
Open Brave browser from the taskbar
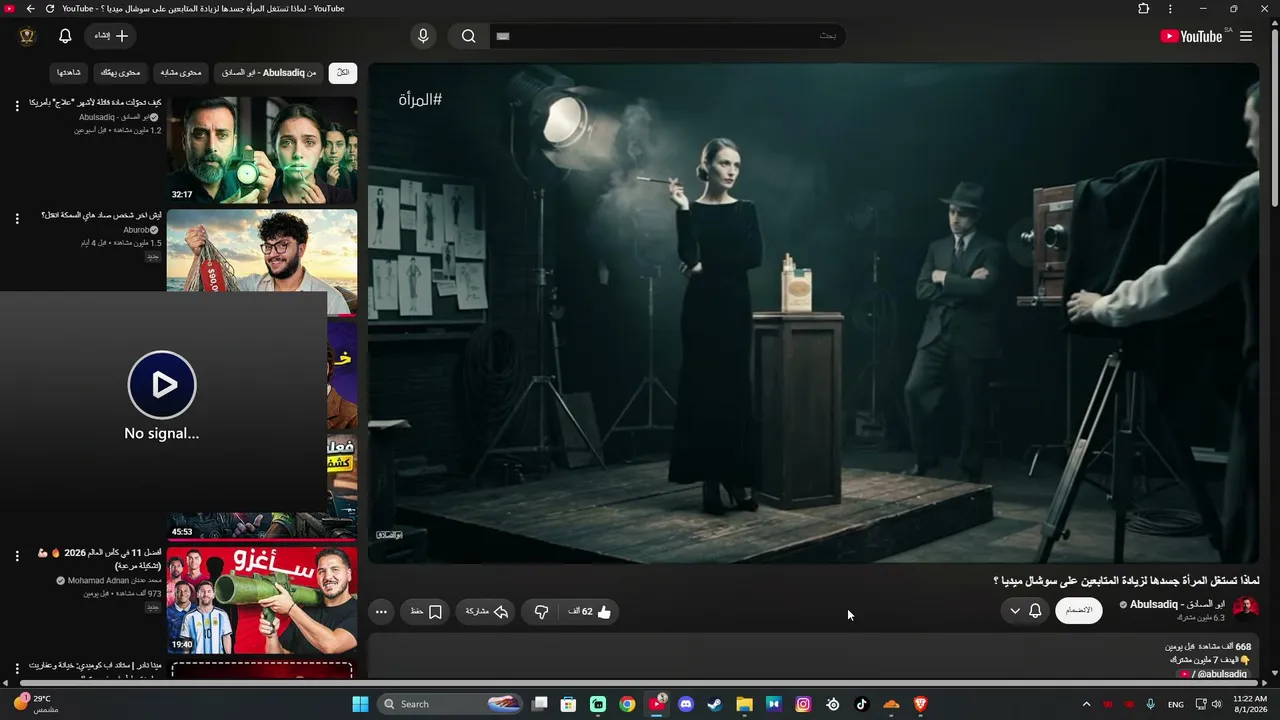pos(921,704)
